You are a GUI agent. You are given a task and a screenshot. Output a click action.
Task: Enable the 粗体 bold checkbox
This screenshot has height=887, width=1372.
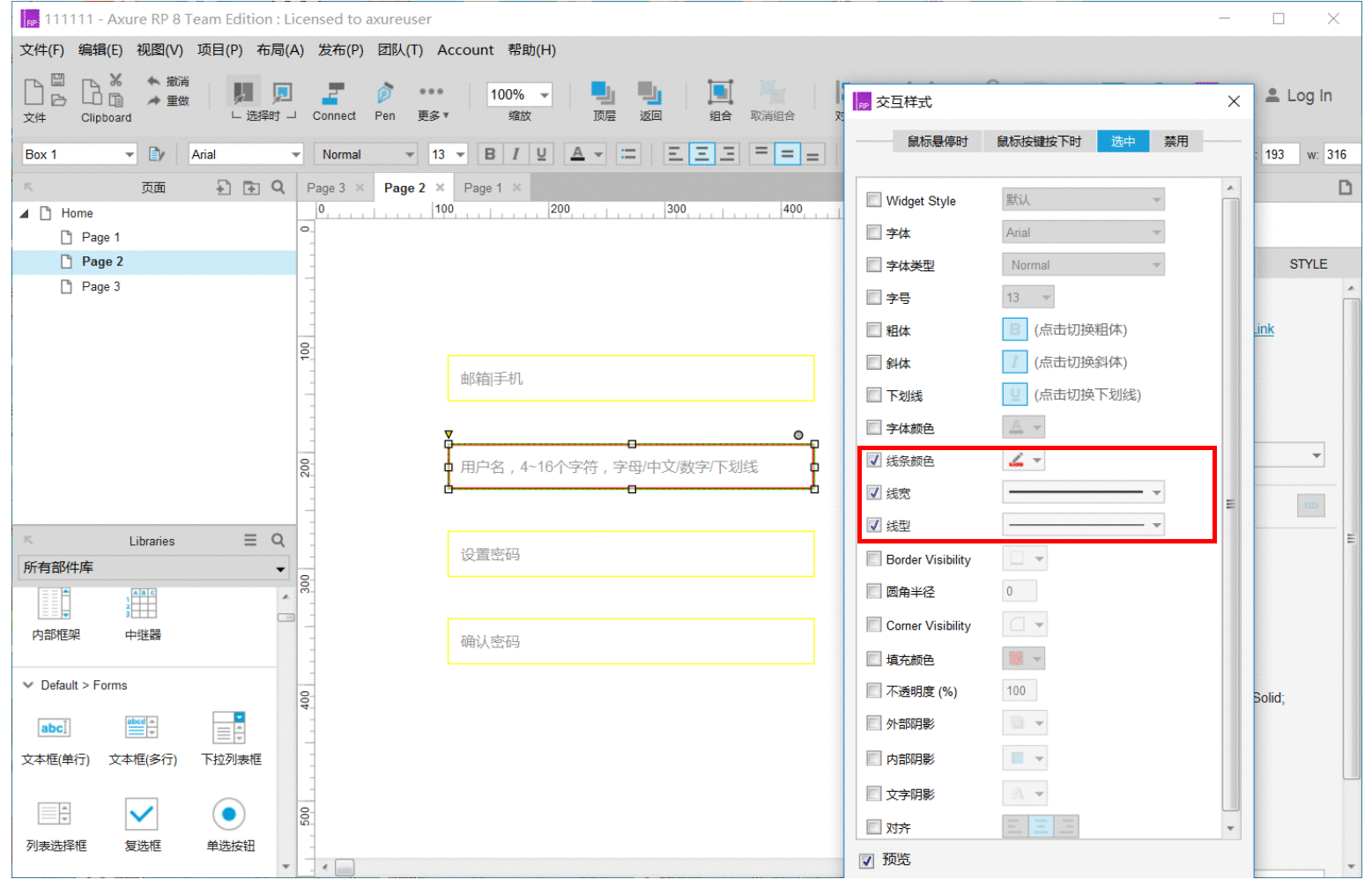click(x=874, y=330)
